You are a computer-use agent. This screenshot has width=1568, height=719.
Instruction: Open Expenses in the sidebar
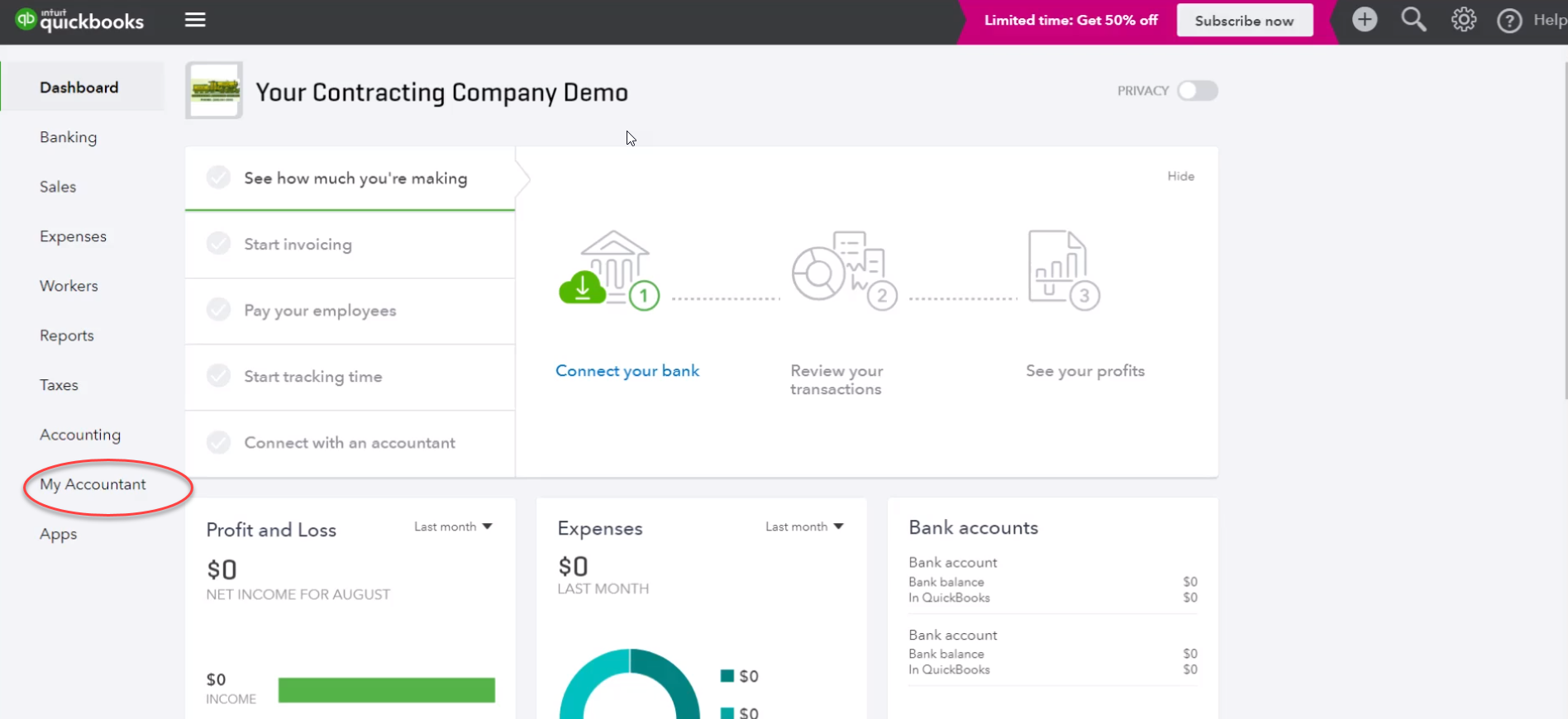[74, 236]
